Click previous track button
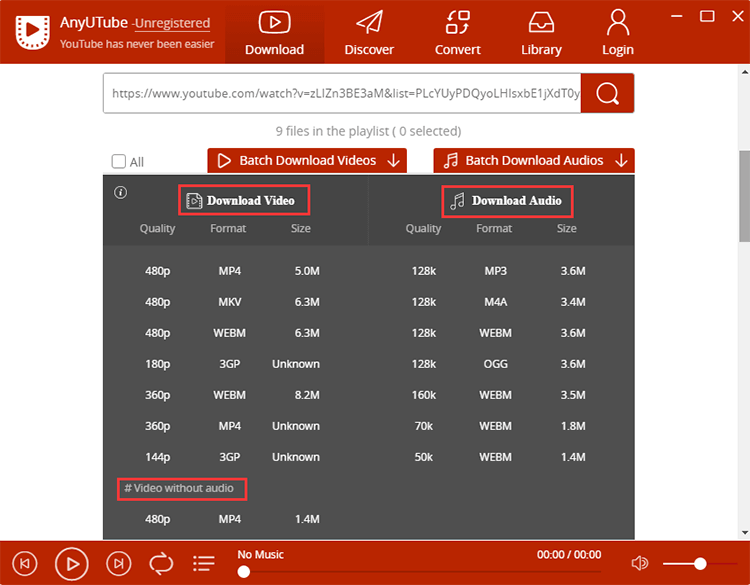This screenshot has width=750, height=585. click(25, 563)
